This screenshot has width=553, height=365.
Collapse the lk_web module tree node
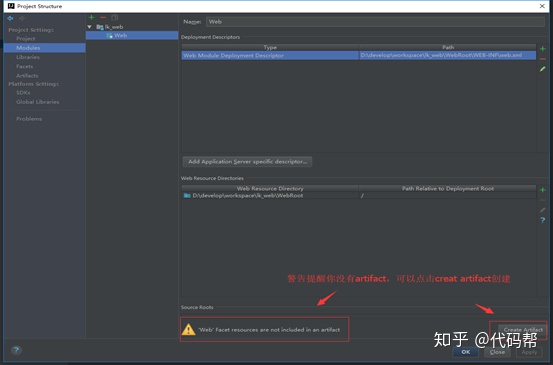coord(89,27)
